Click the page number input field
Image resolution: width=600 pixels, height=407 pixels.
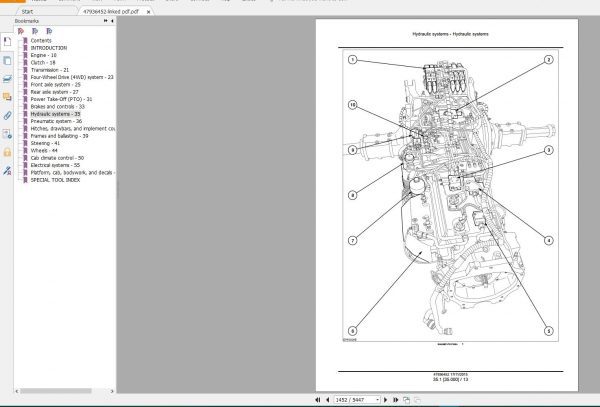tap(352, 398)
